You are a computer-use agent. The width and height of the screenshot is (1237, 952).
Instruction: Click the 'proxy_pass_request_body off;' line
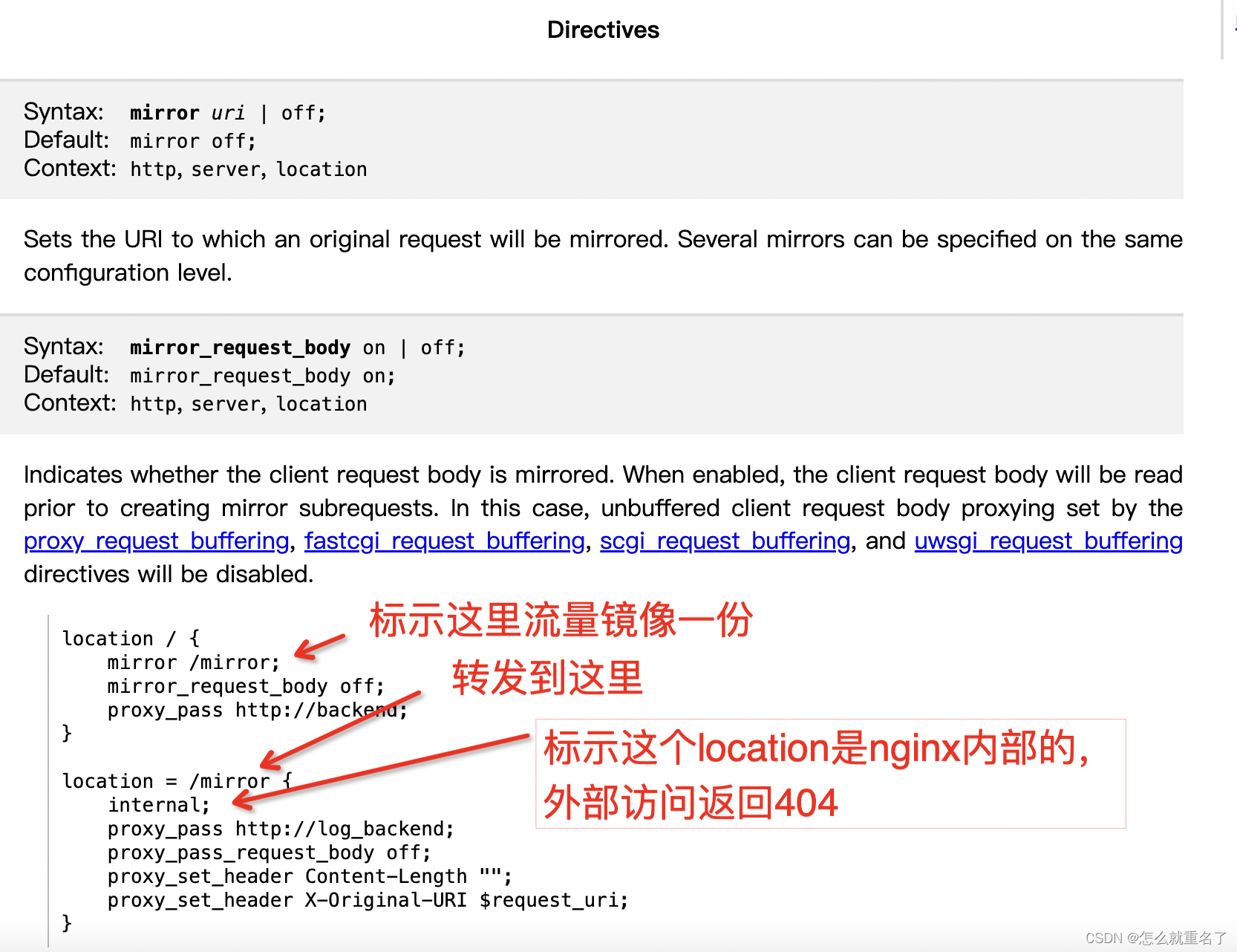(270, 852)
